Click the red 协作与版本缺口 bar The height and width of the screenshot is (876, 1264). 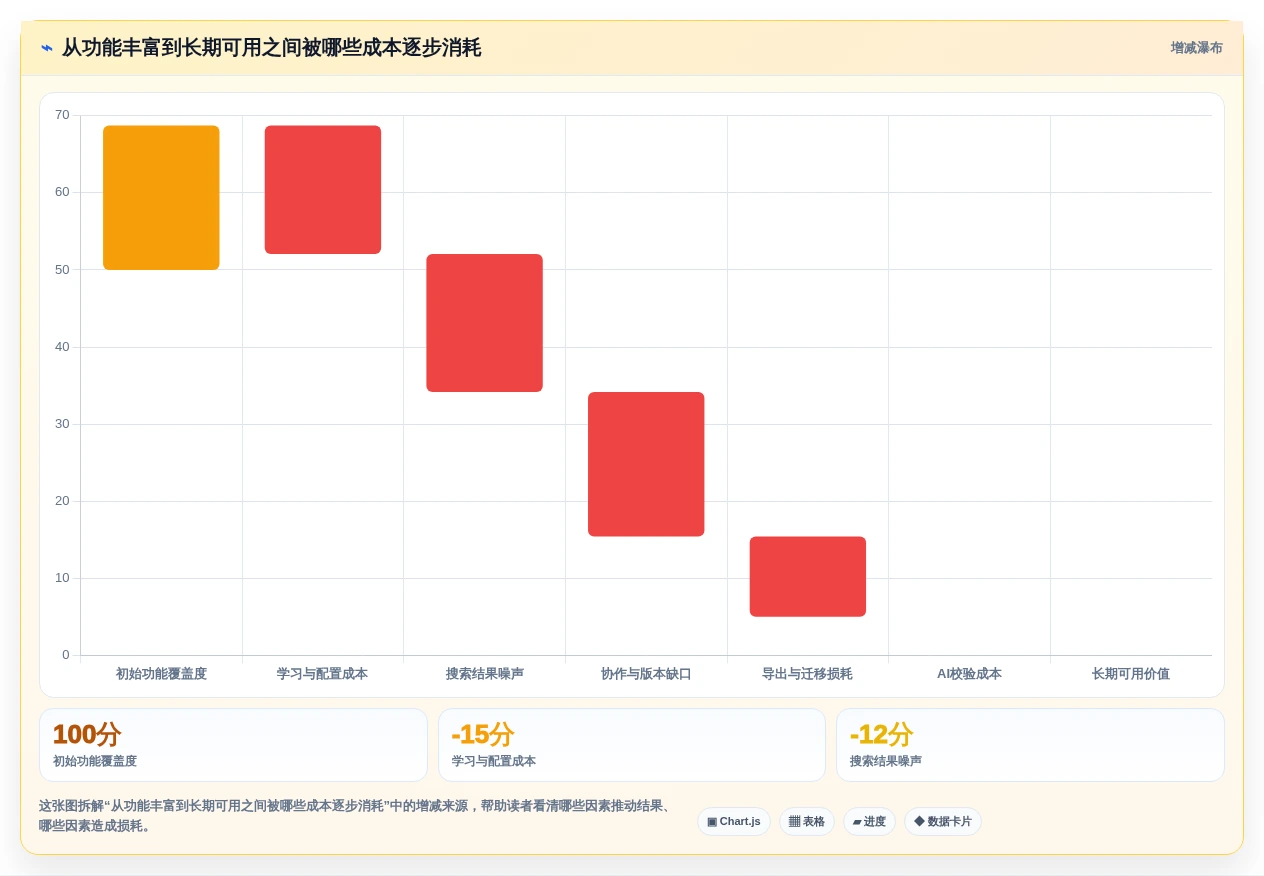[646, 464]
